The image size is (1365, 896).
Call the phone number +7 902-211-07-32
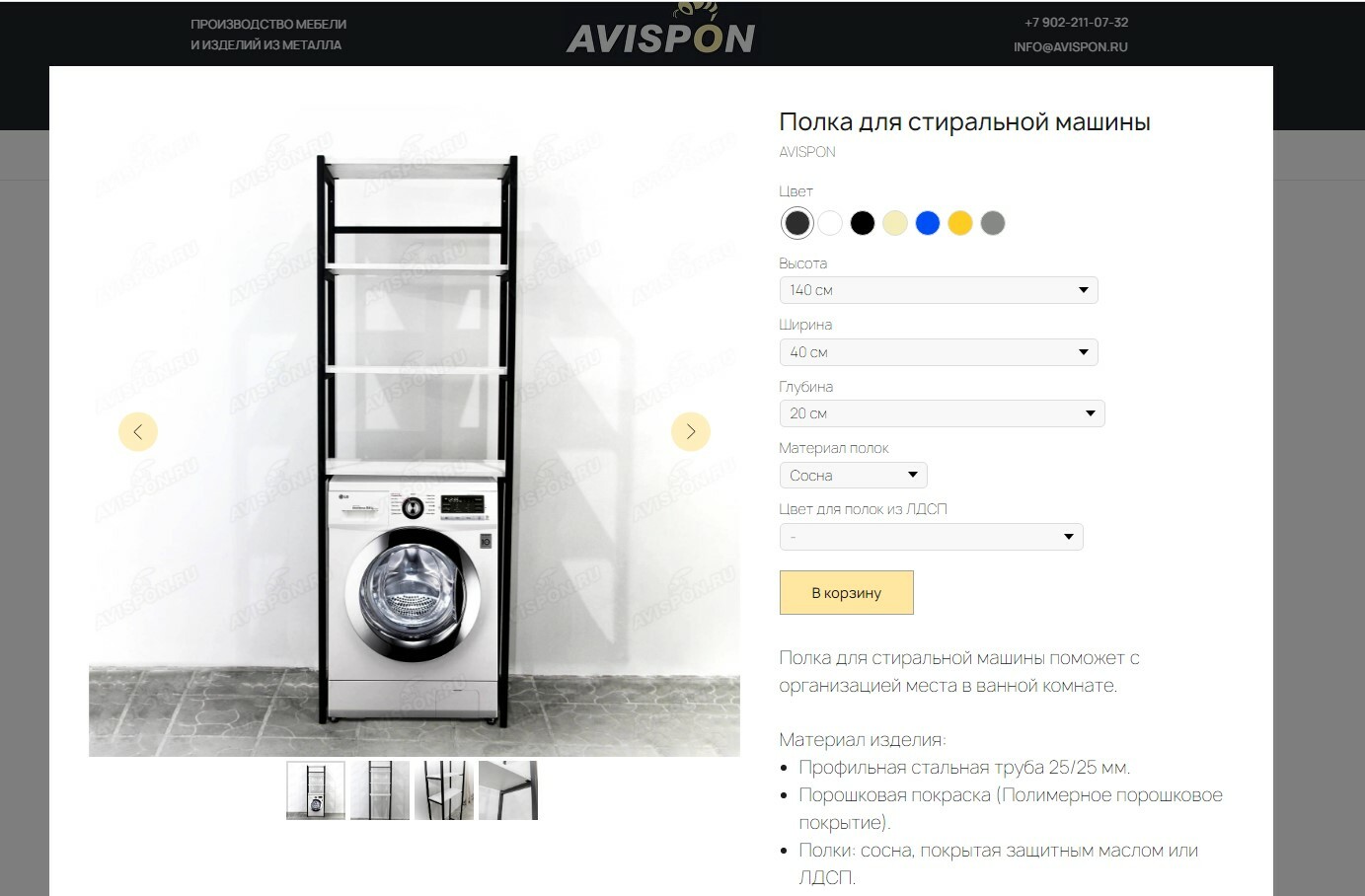pyautogui.click(x=1076, y=22)
